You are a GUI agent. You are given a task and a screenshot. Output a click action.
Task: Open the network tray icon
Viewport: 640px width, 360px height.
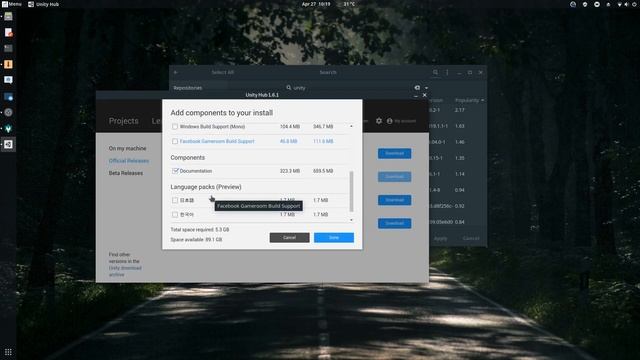coord(620,4)
